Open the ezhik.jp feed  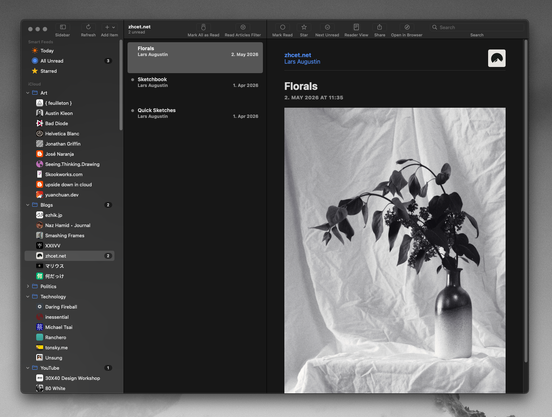[70, 215]
